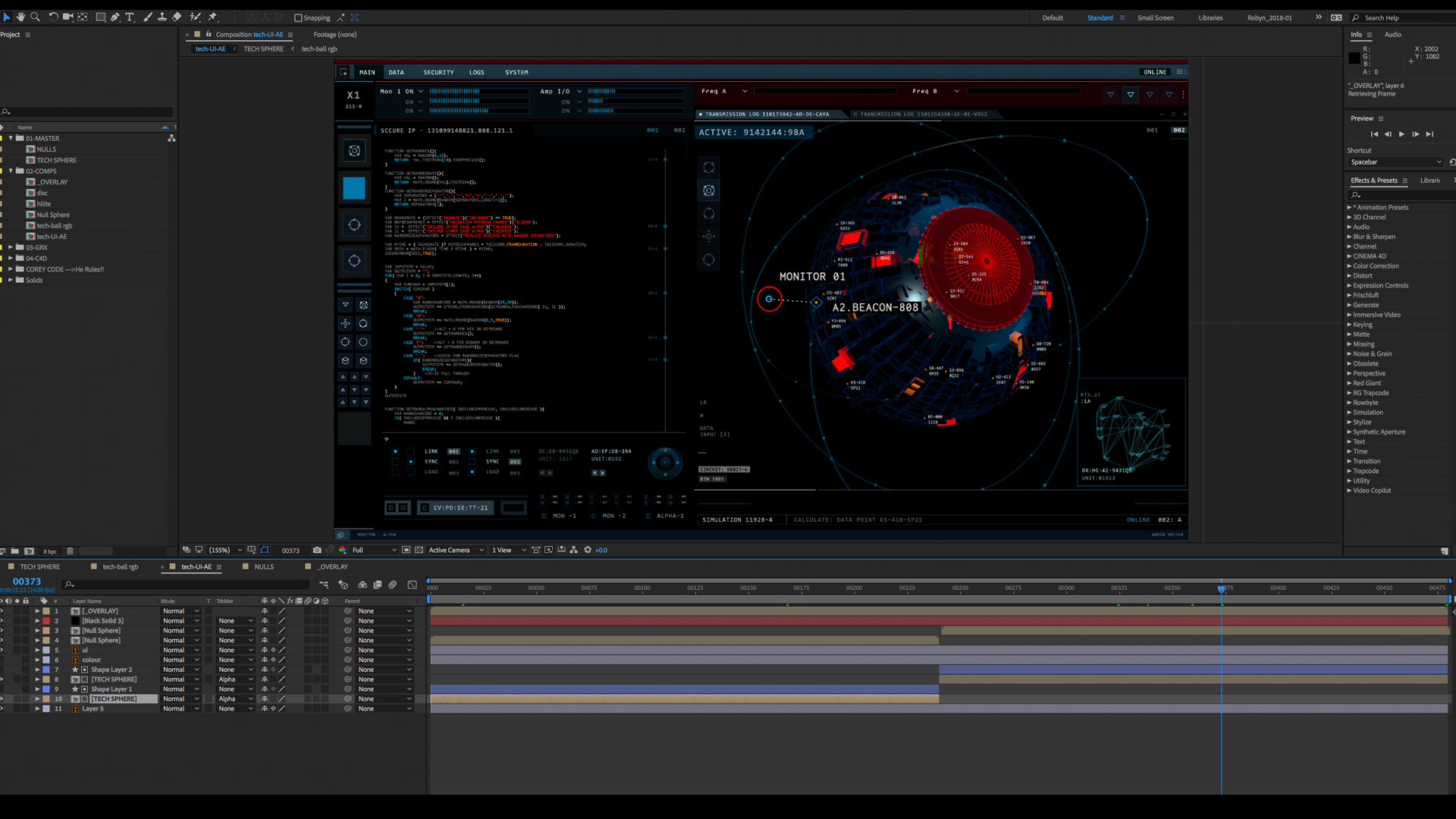This screenshot has height=819, width=1456.
Task: Open the Full resolution dropdown
Action: coord(374,550)
